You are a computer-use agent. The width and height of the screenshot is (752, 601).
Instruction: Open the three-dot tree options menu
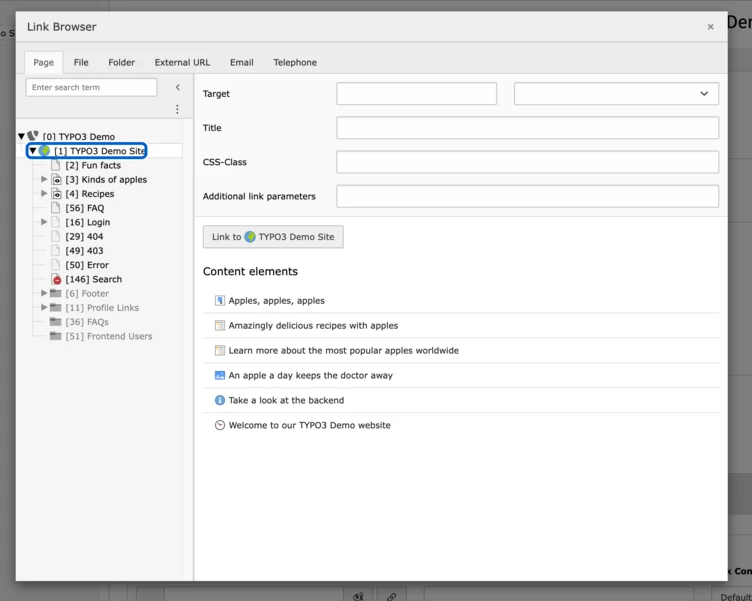(177, 109)
